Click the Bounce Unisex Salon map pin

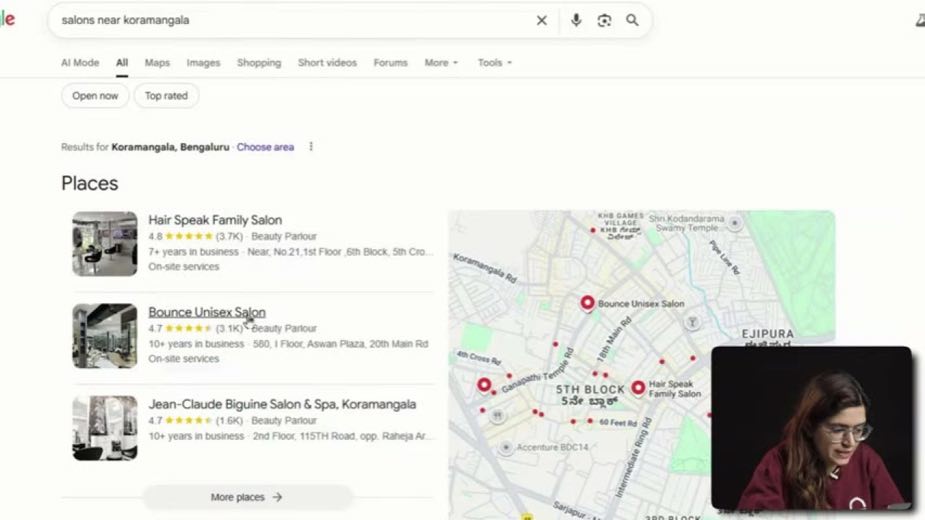(x=587, y=303)
